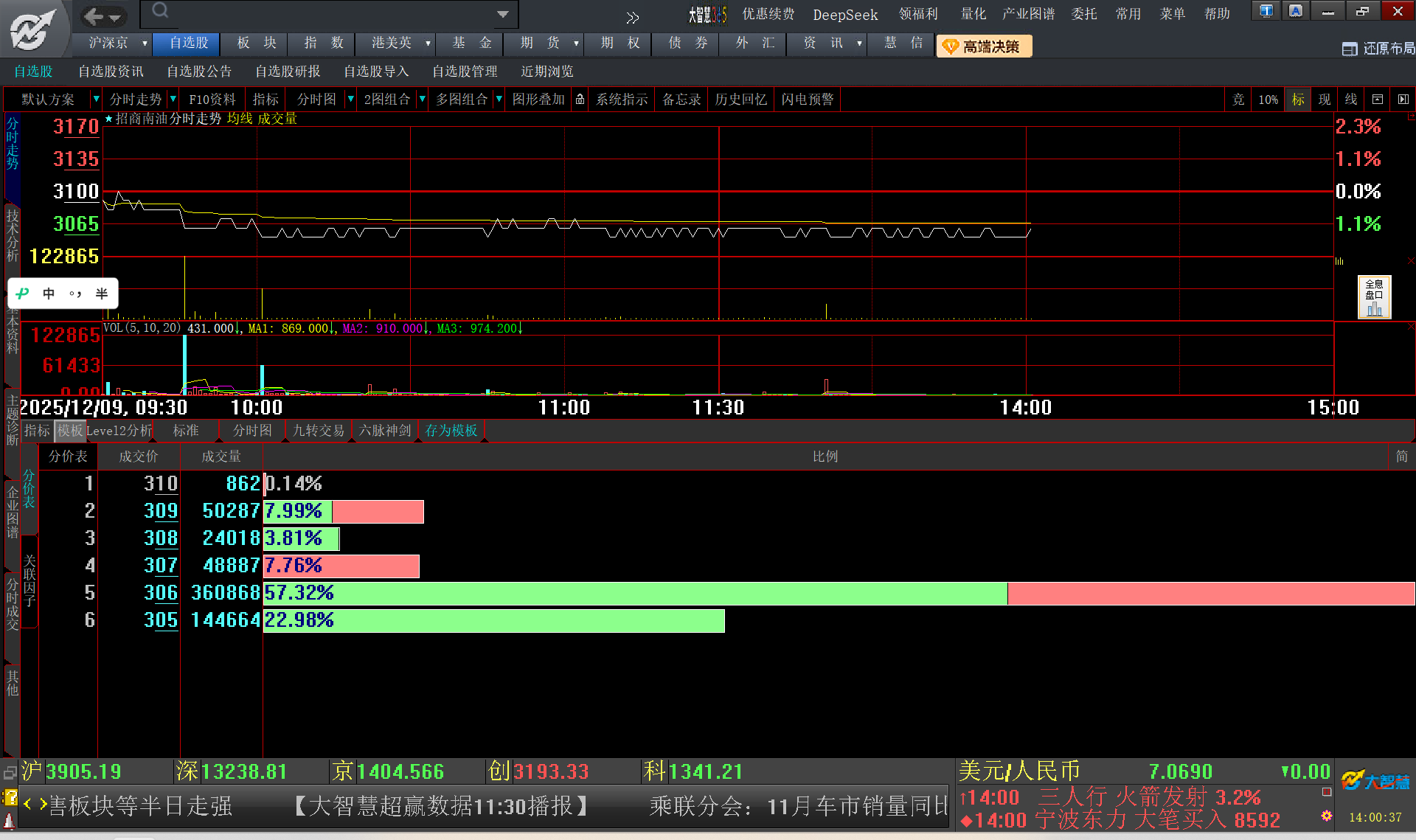Open the 默认方案 dropdown arrow
This screenshot has height=840, width=1416.
[x=96, y=99]
